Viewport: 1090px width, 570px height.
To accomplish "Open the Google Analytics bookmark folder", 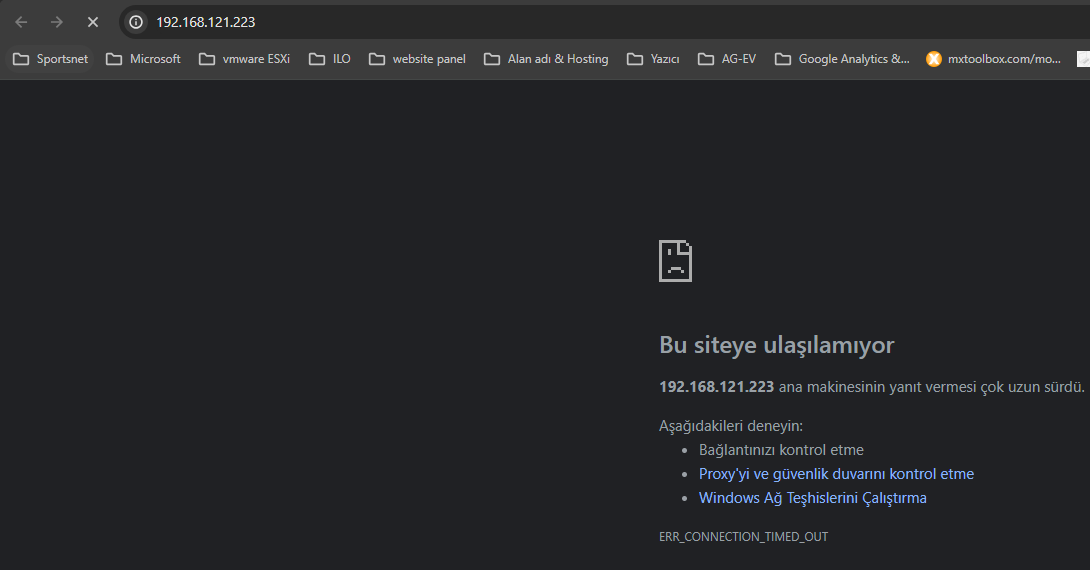I will (842, 59).
